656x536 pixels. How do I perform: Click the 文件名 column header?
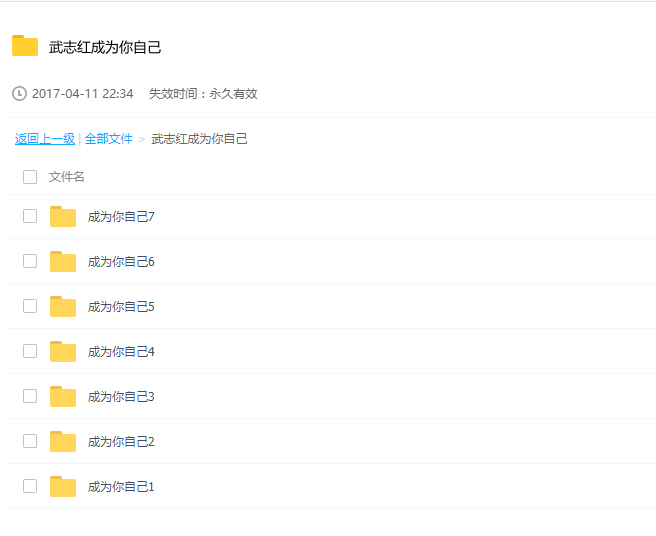[67, 177]
